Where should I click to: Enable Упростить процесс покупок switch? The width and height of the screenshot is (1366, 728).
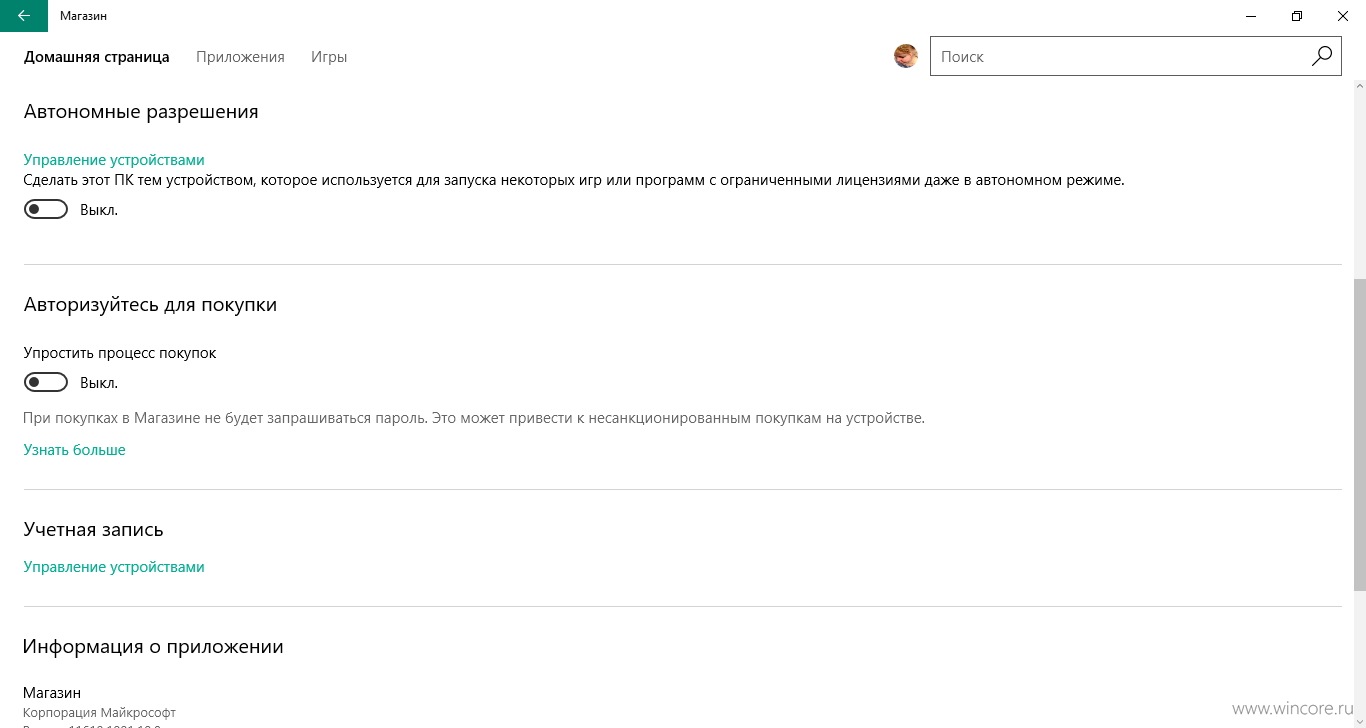click(46, 383)
